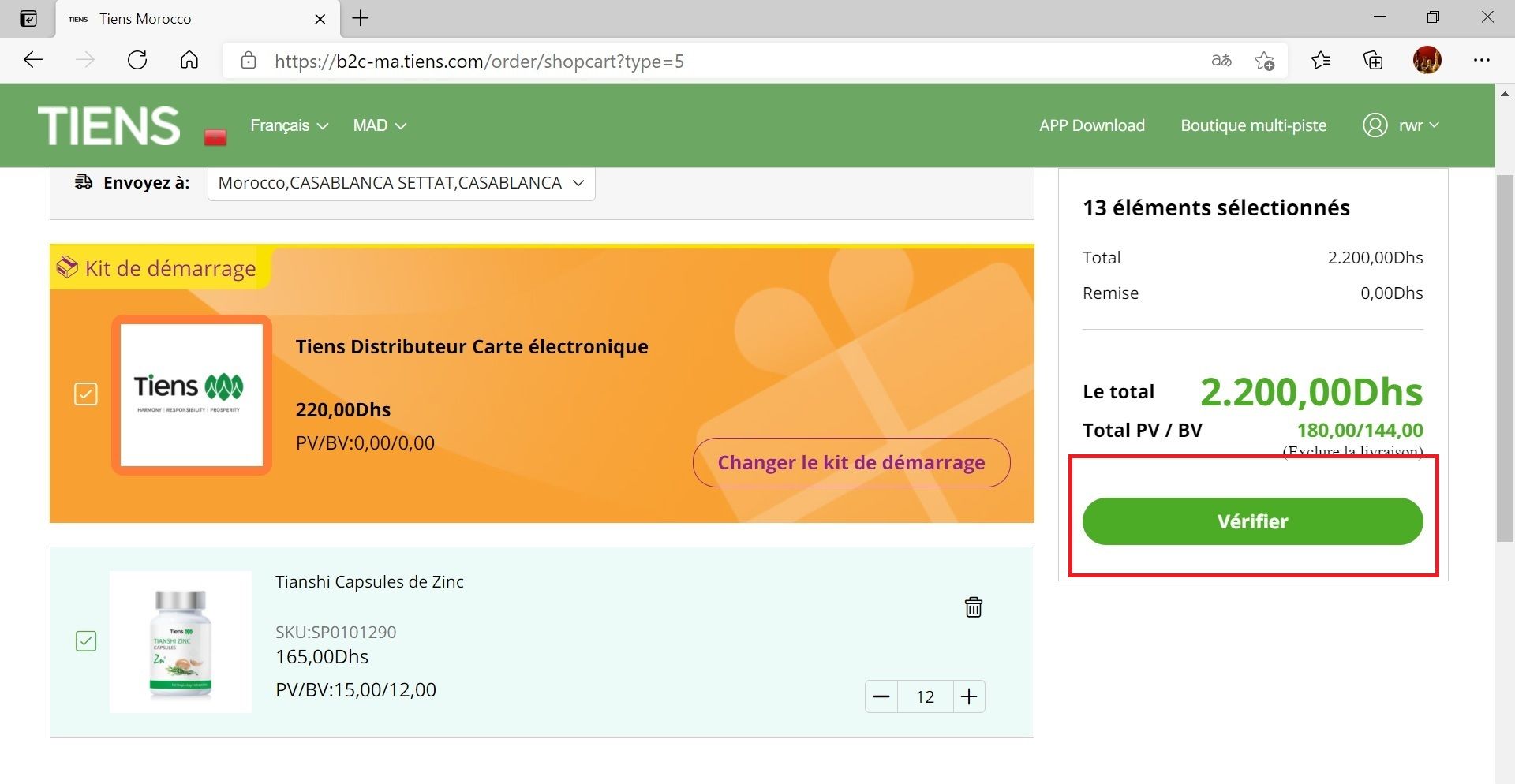Click the browser refresh icon
Image resolution: width=1515 pixels, height=784 pixels.
point(137,61)
